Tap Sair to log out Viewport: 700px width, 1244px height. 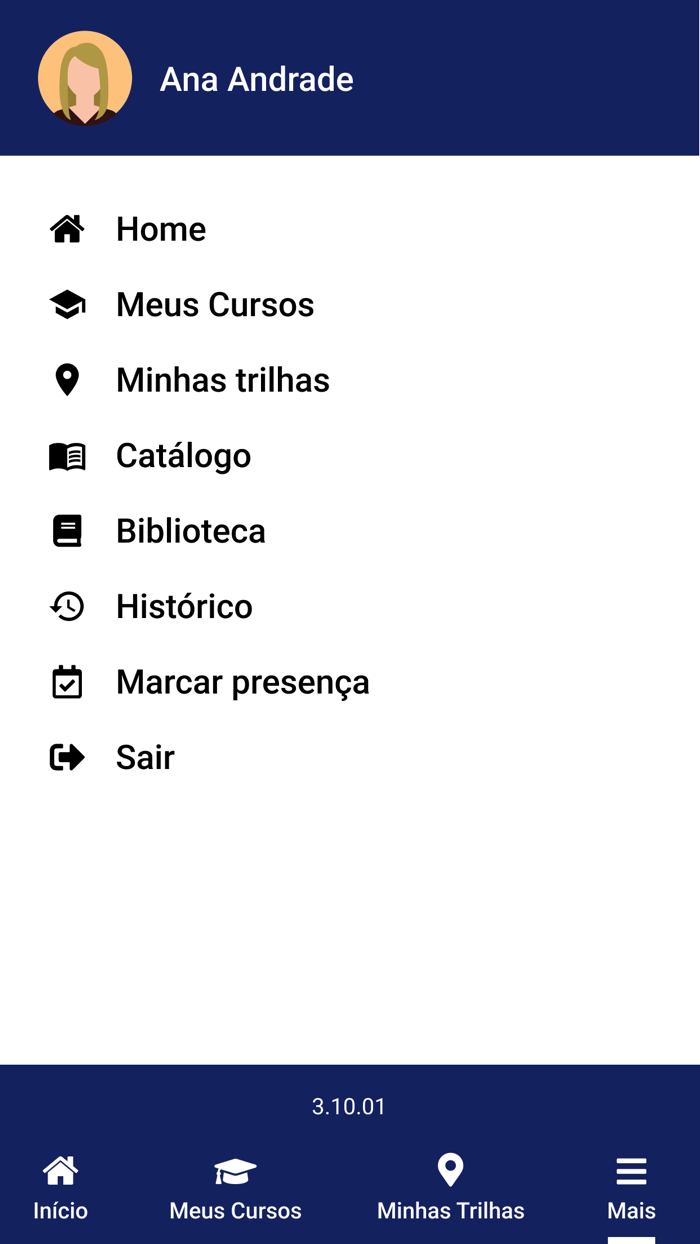coord(145,757)
